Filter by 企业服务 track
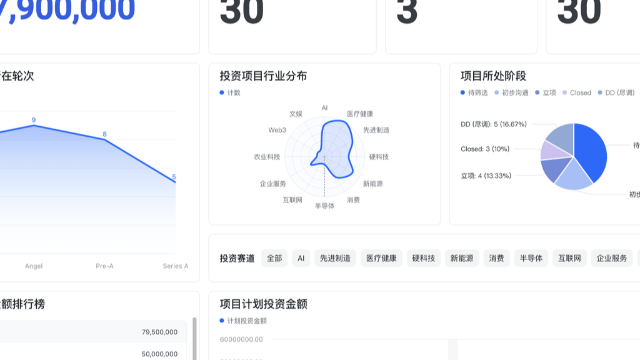The height and width of the screenshot is (360, 640). (x=611, y=258)
